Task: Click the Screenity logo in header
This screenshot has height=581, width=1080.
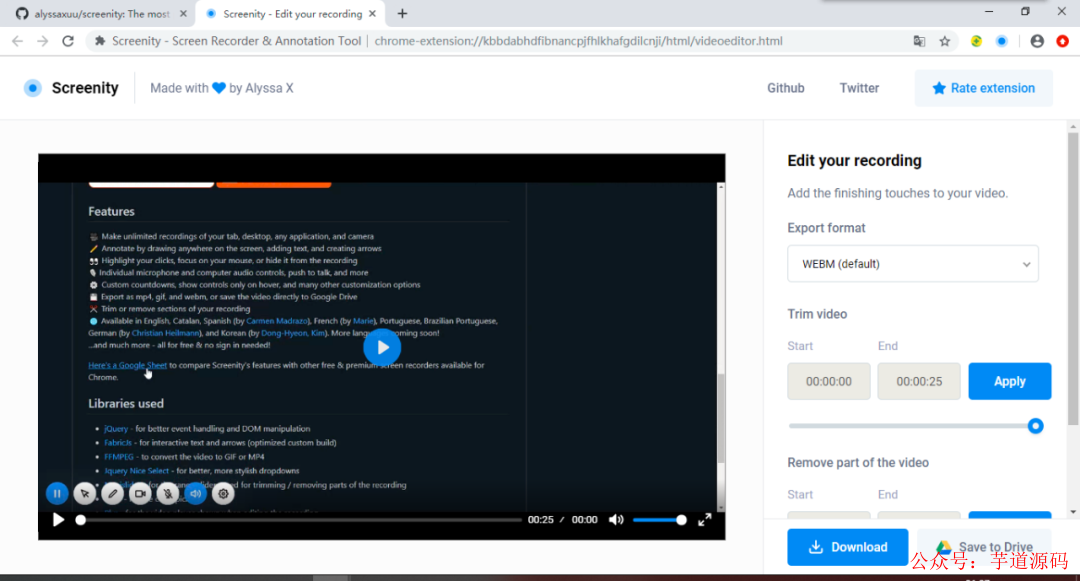Action: tap(32, 88)
